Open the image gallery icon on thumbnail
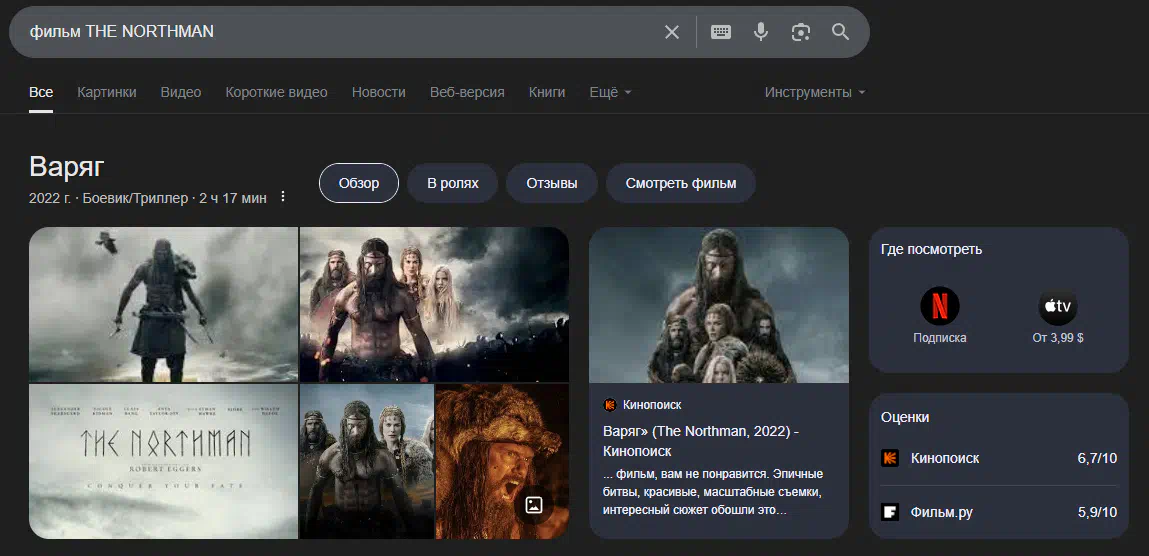Viewport: 1149px width, 556px height. [534, 505]
